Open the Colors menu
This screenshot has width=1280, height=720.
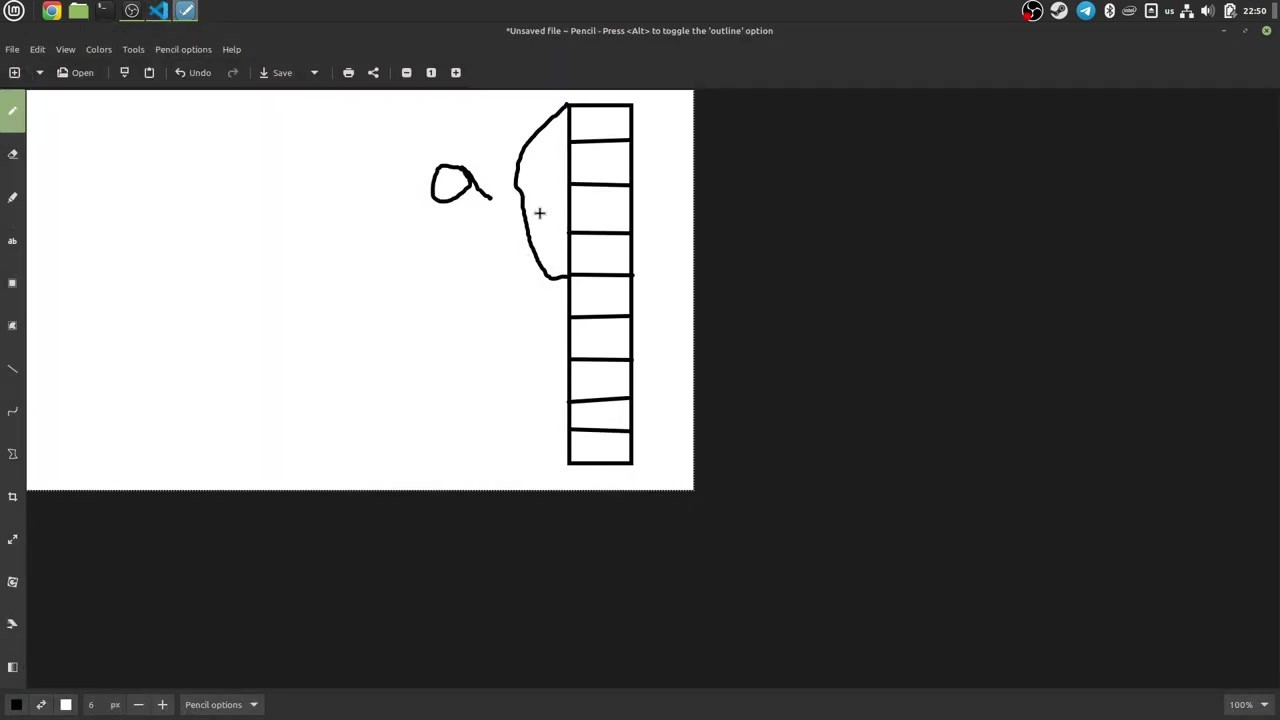coord(98,49)
